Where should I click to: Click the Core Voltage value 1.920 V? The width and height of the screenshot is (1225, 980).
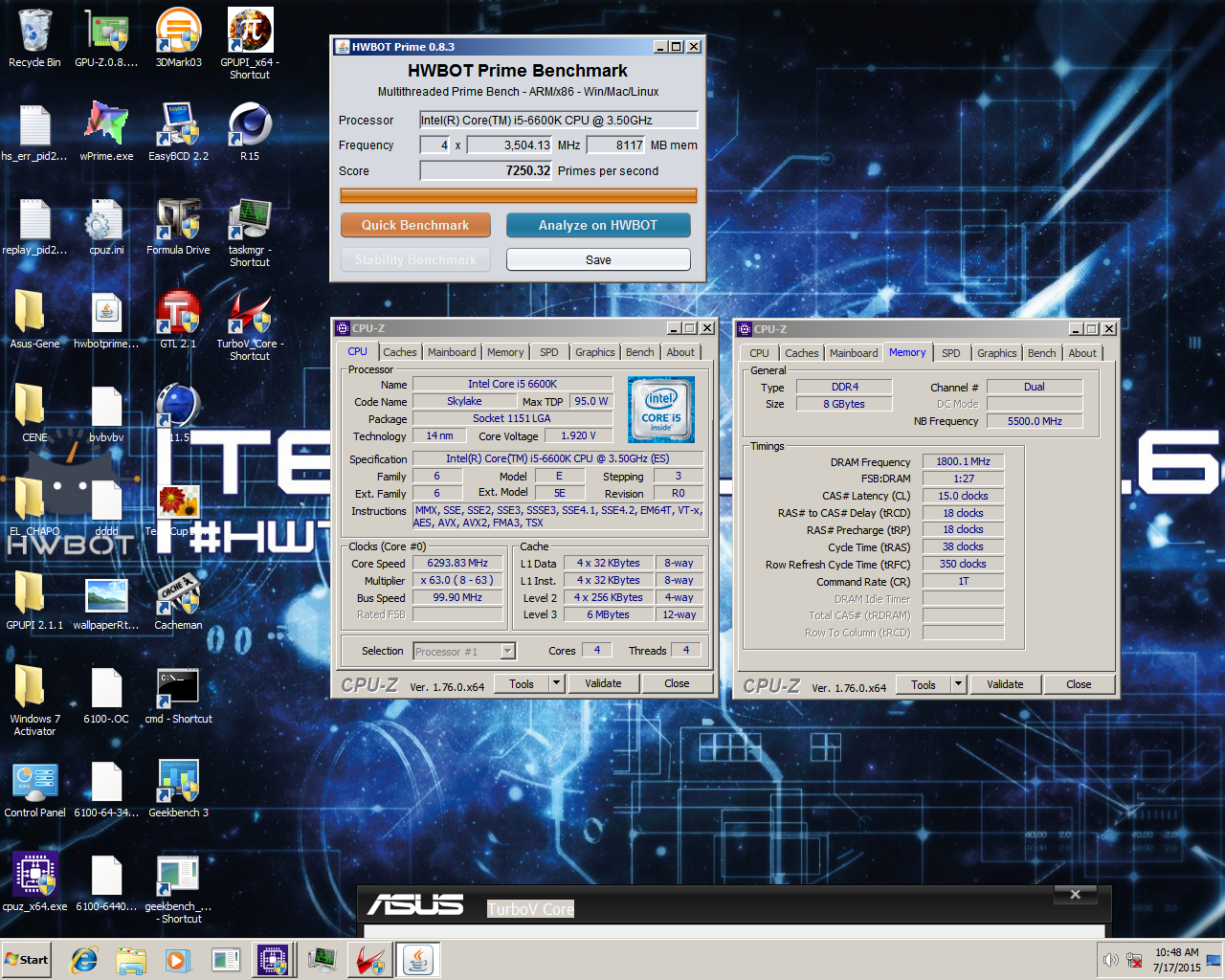tap(579, 435)
